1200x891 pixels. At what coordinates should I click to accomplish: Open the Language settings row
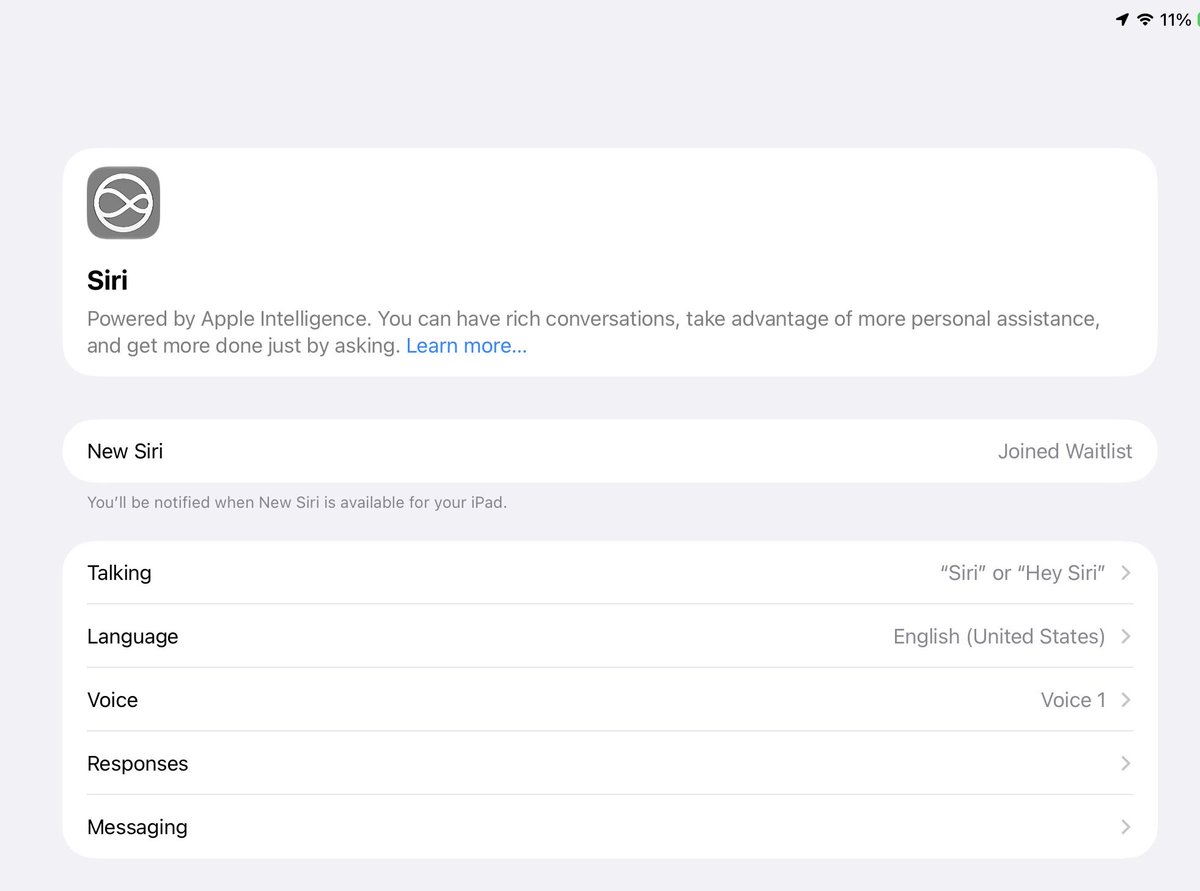pyautogui.click(x=610, y=636)
